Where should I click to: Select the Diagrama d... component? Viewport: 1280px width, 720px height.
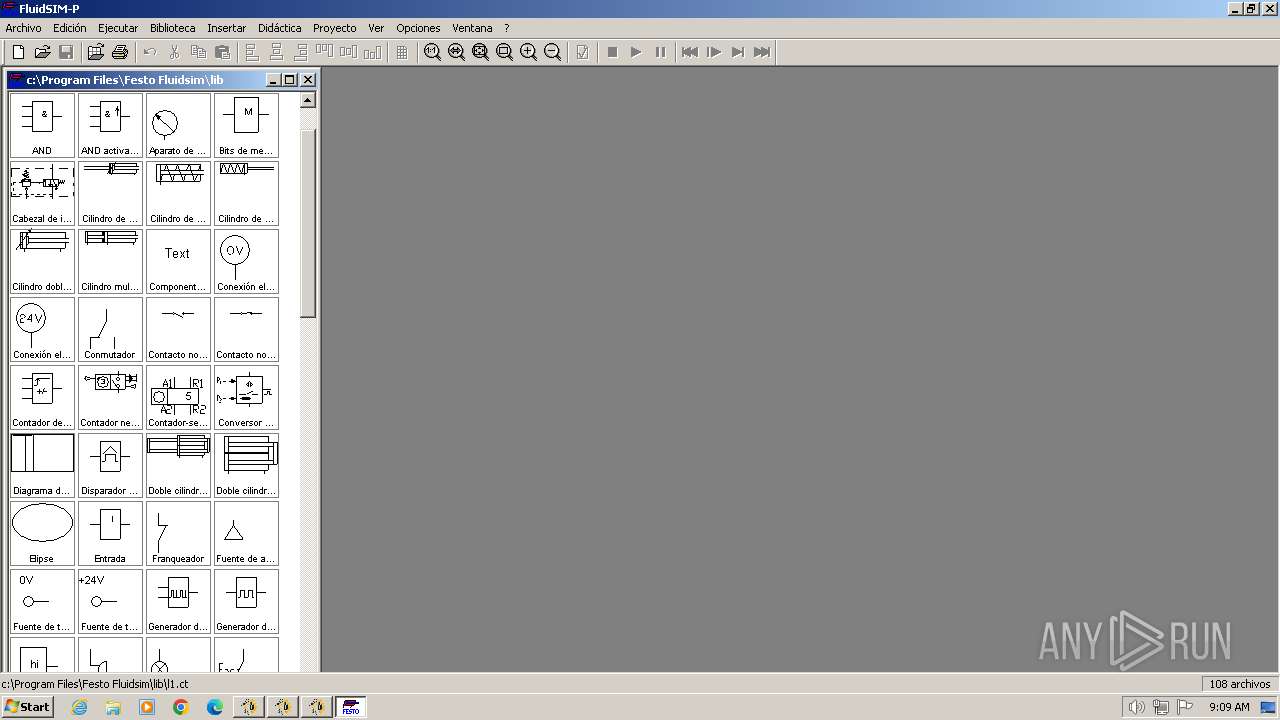pos(42,466)
